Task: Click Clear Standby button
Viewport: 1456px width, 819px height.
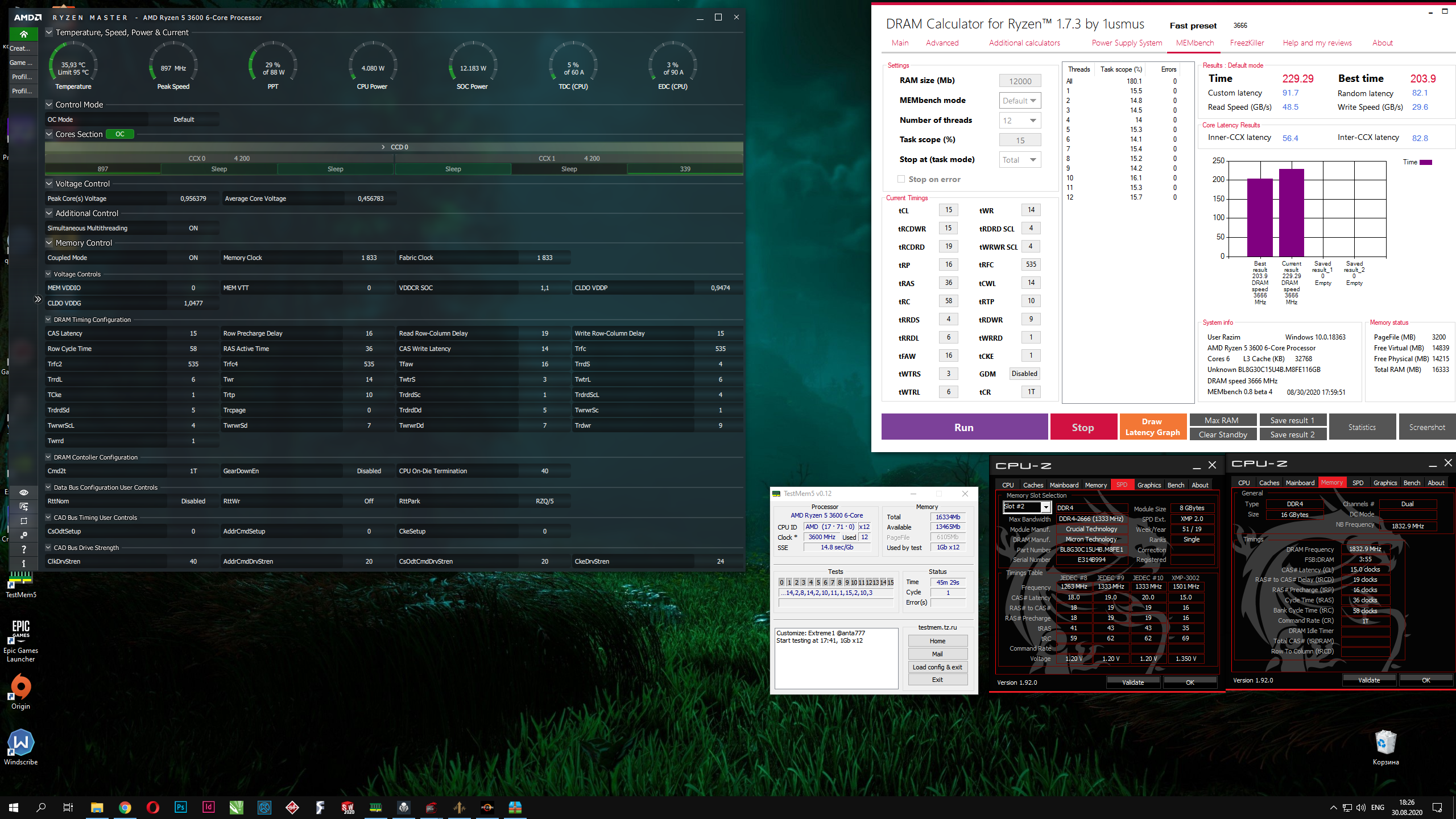Action: point(1222,435)
